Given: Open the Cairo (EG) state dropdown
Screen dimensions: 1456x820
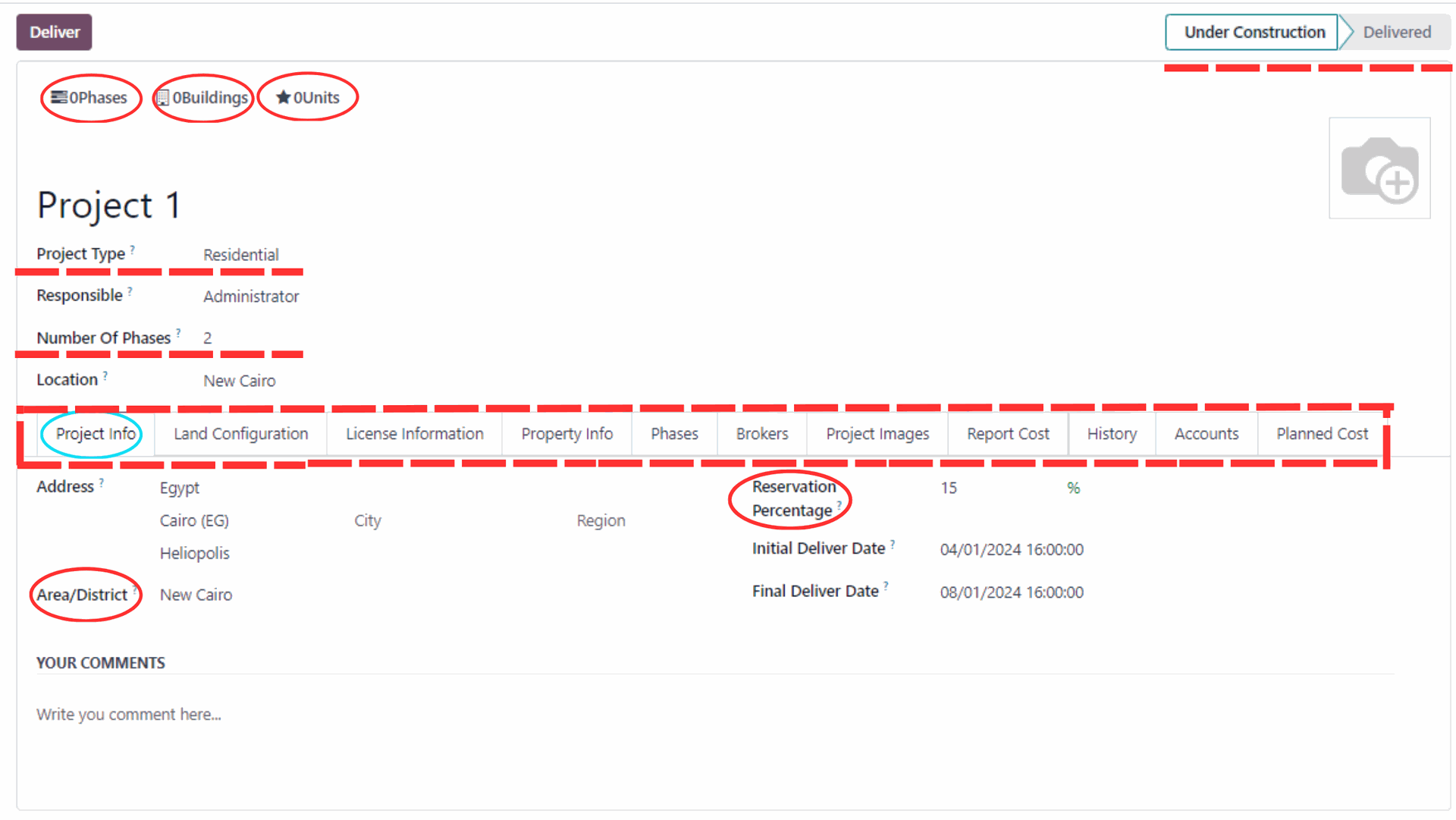Looking at the screenshot, I should click(x=194, y=520).
